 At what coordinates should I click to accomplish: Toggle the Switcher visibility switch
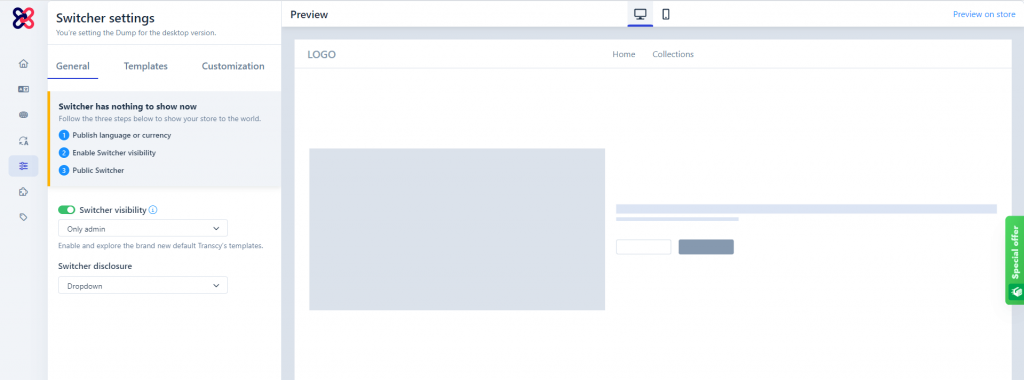pos(67,210)
